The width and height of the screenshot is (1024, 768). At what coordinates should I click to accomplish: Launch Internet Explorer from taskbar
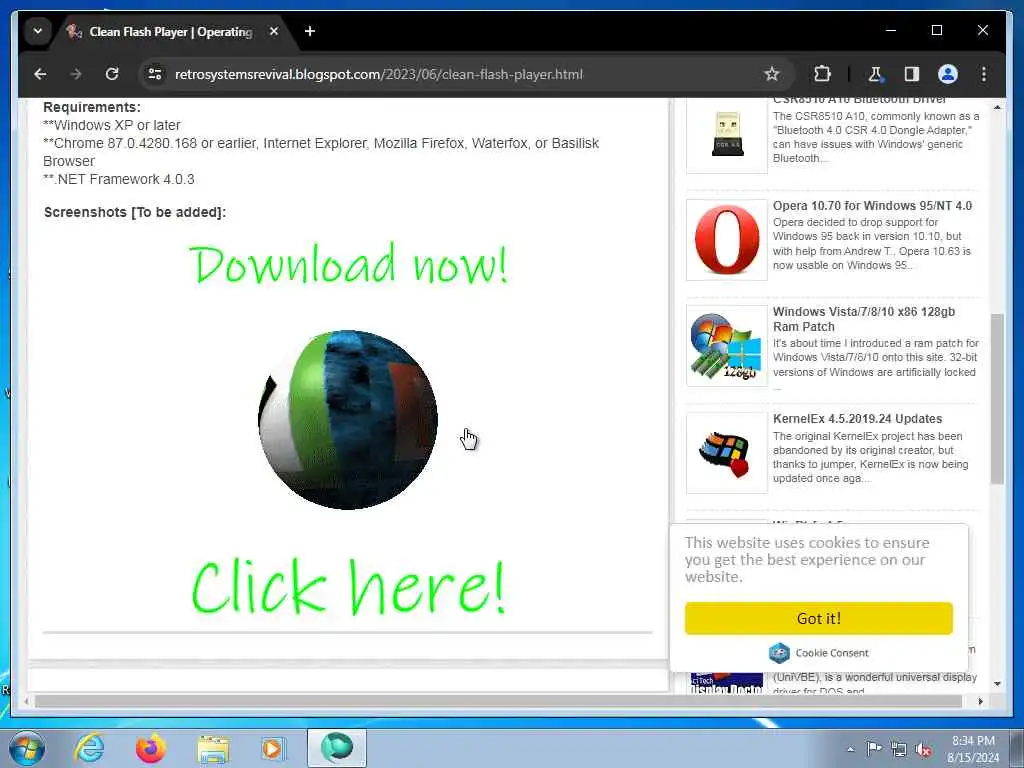[89, 748]
